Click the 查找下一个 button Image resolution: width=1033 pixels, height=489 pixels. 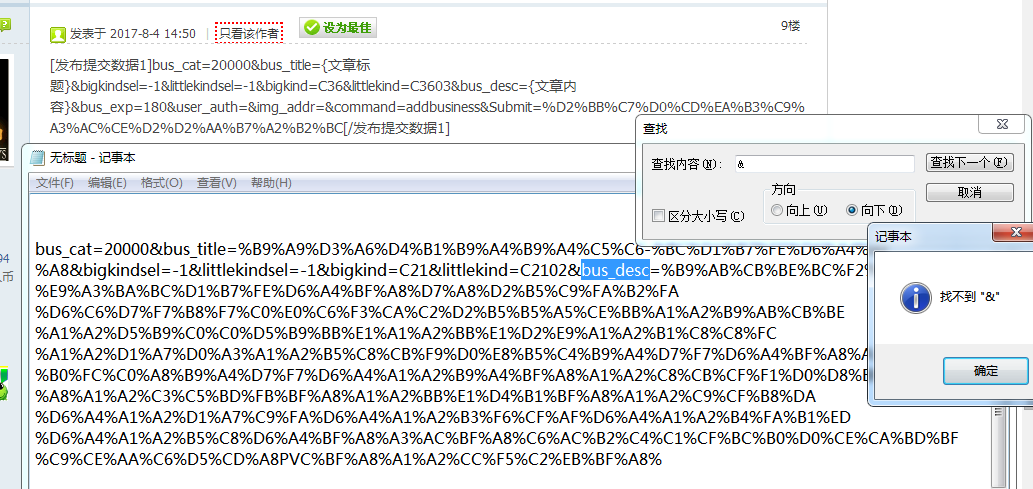tap(969, 163)
